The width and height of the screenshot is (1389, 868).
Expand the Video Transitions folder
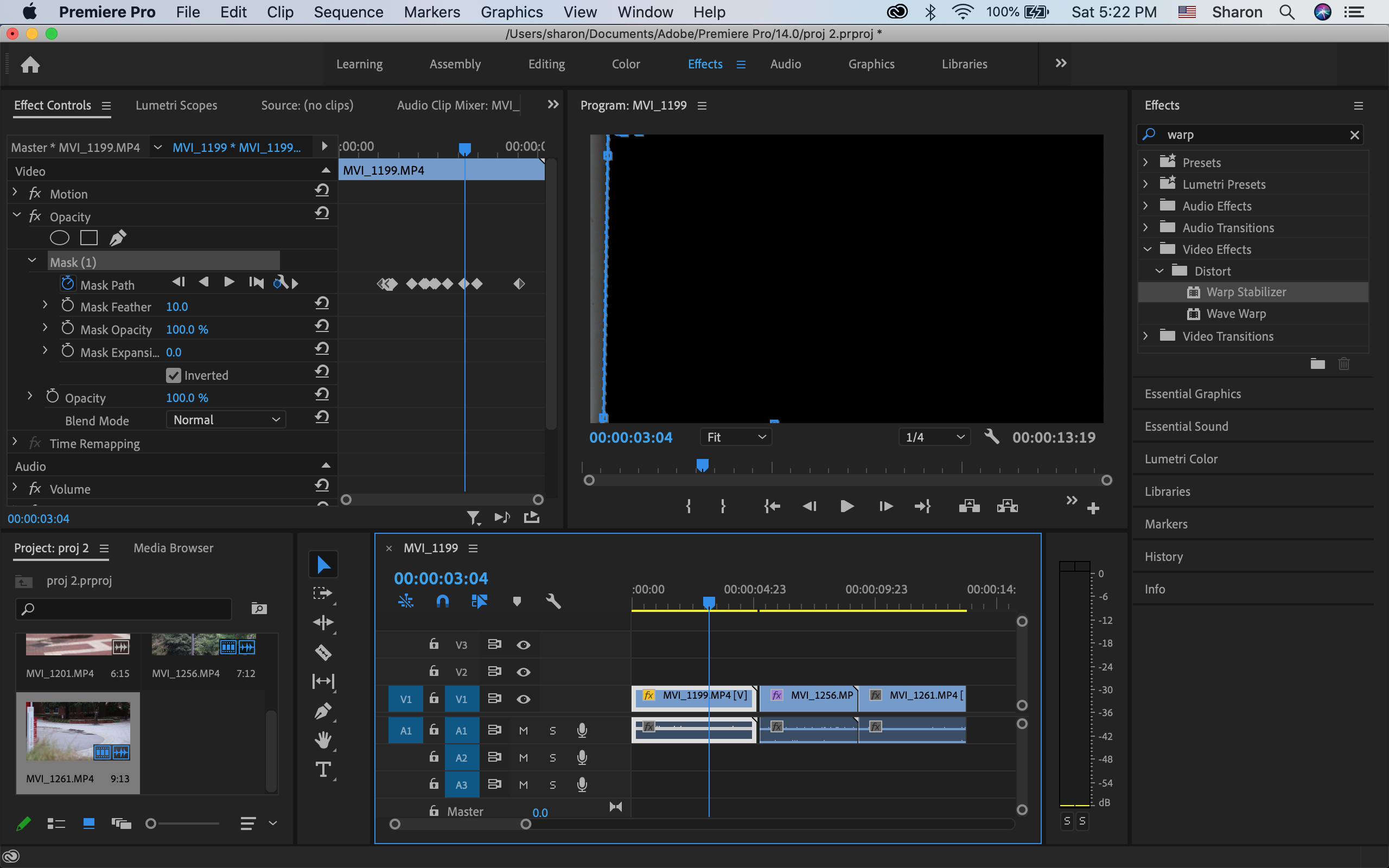point(1145,336)
